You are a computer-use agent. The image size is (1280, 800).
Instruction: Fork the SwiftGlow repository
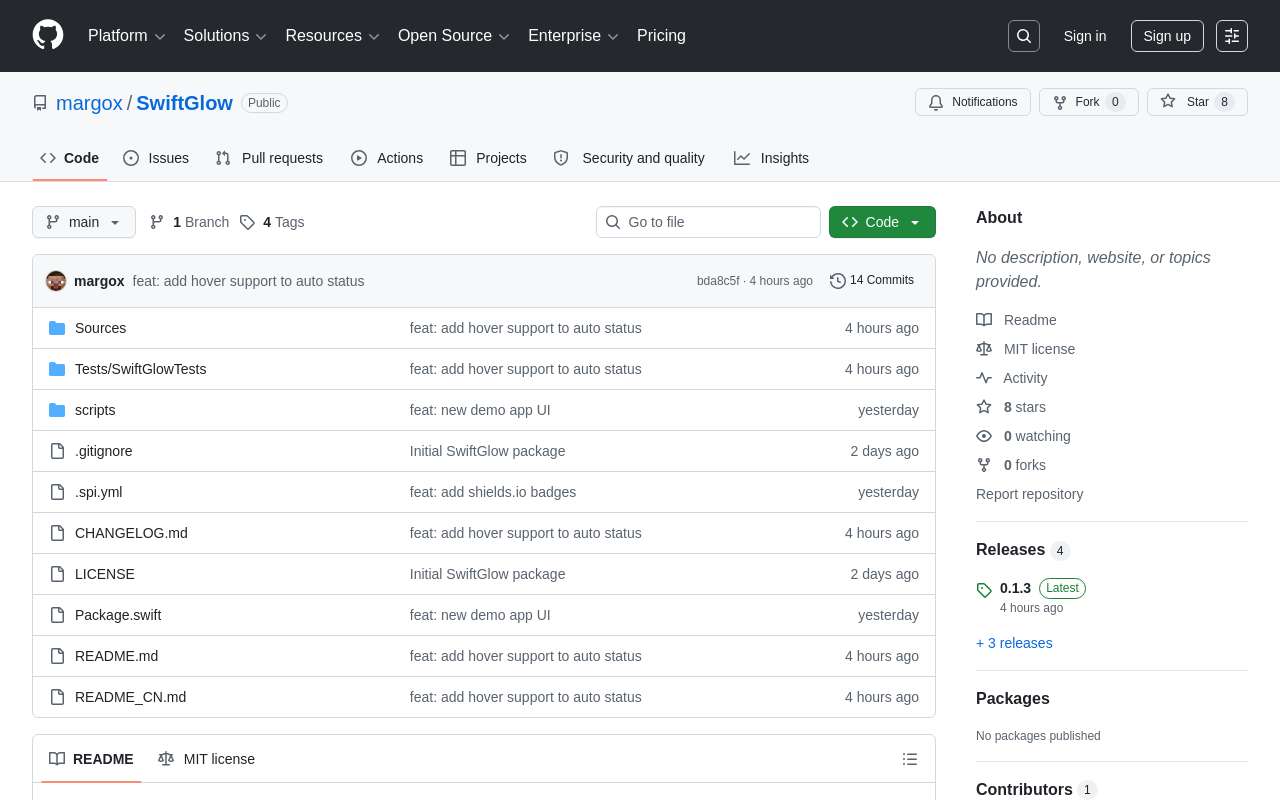[1088, 102]
